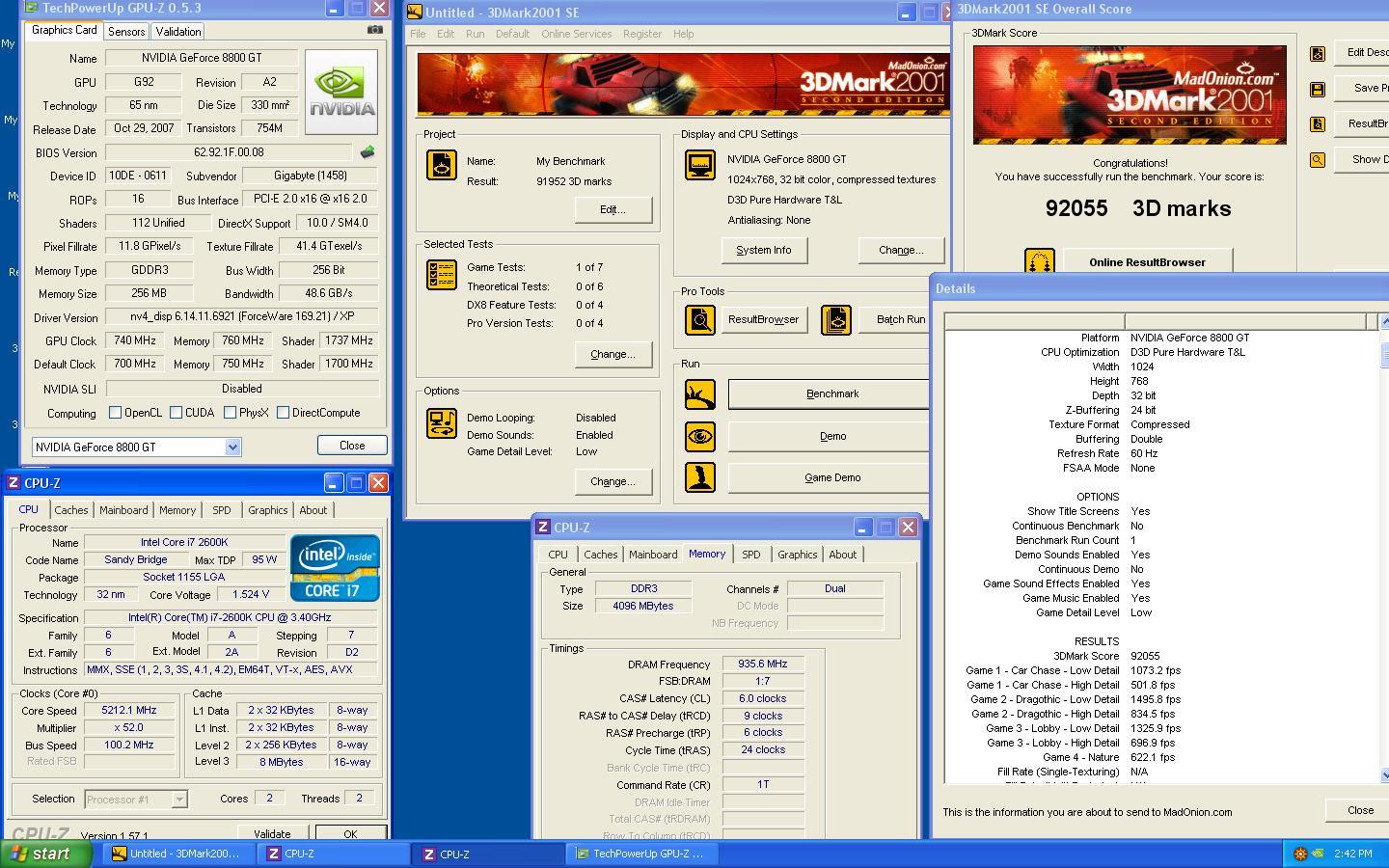Click the ResultBrowser magnifier icon in Pro Tools
1389x868 pixels.
tap(700, 319)
